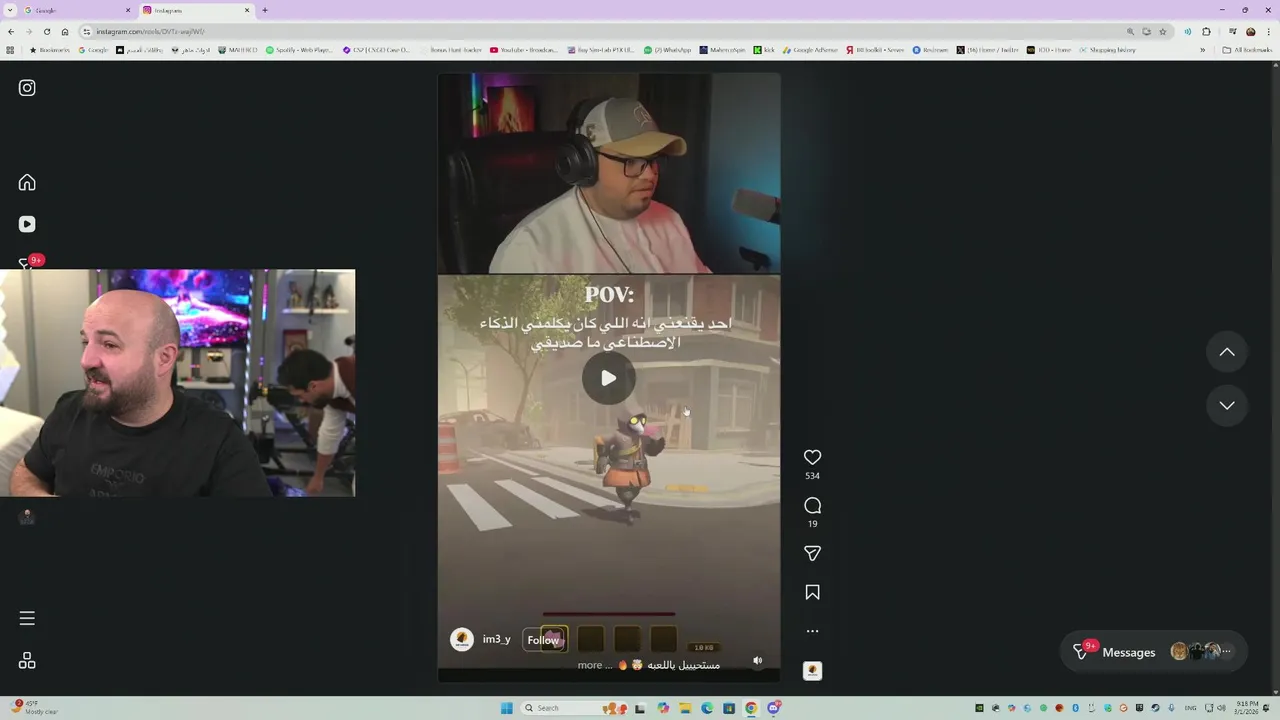Viewport: 1280px width, 720px height.
Task: Open comments on the reel
Action: [x=812, y=505]
